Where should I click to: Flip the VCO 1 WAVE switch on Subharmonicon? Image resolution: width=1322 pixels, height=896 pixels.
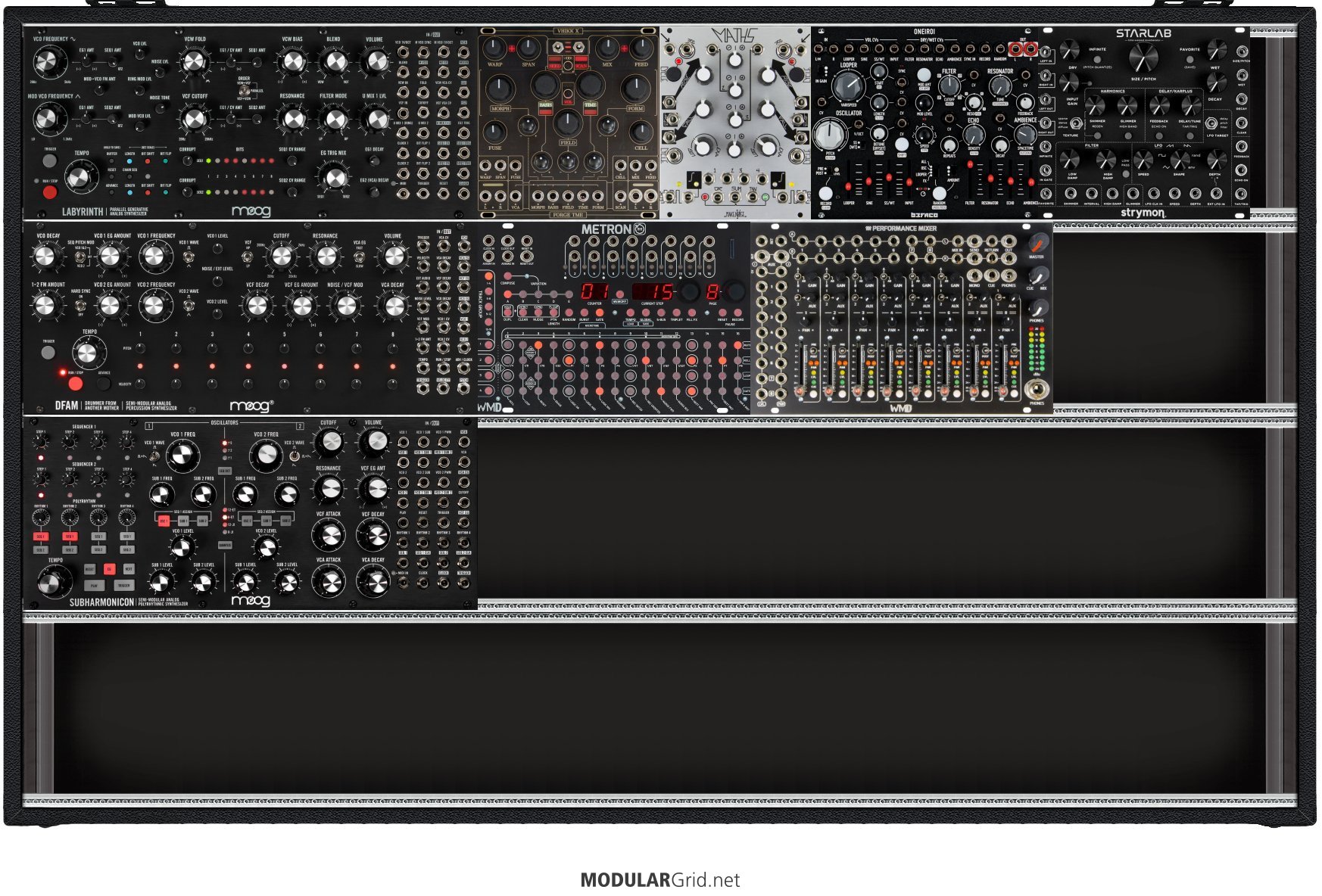pyautogui.click(x=154, y=456)
